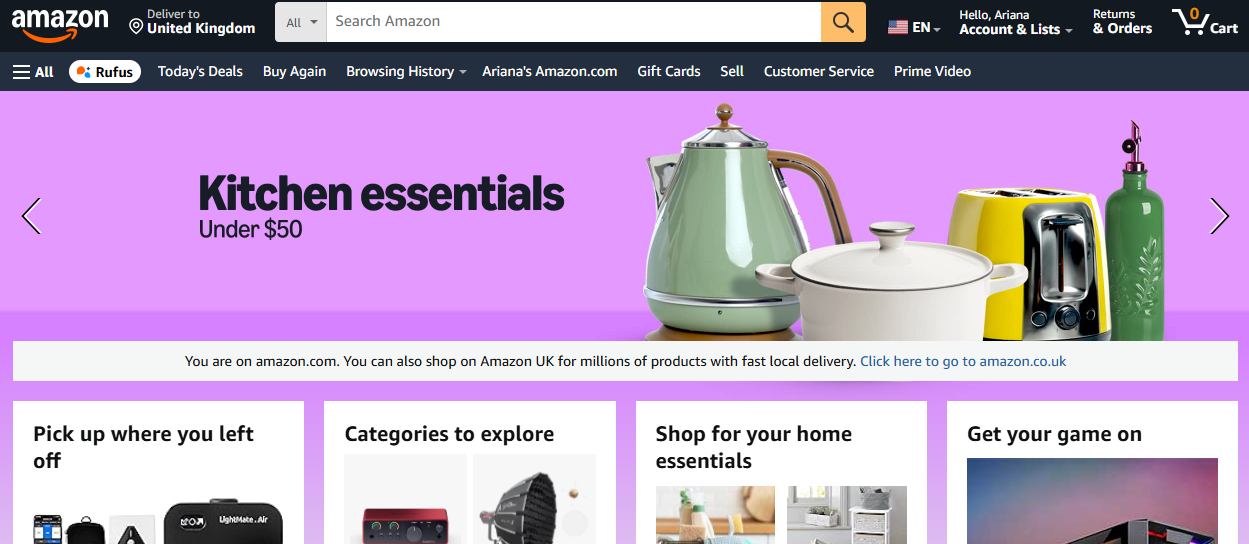The height and width of the screenshot is (544, 1249).
Task: Open Customer Service page
Action: (x=819, y=71)
